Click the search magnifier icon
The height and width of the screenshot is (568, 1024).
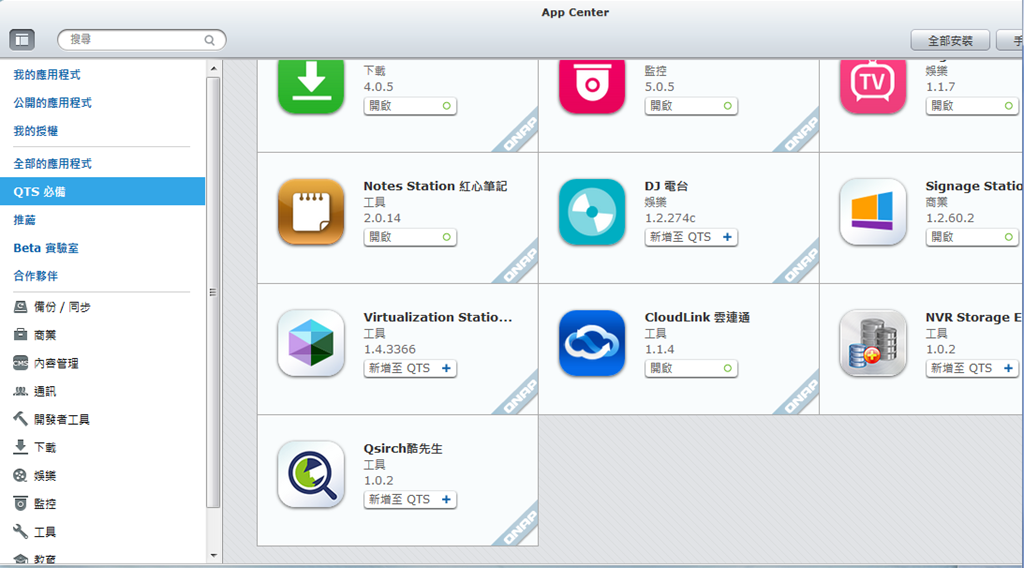point(209,40)
